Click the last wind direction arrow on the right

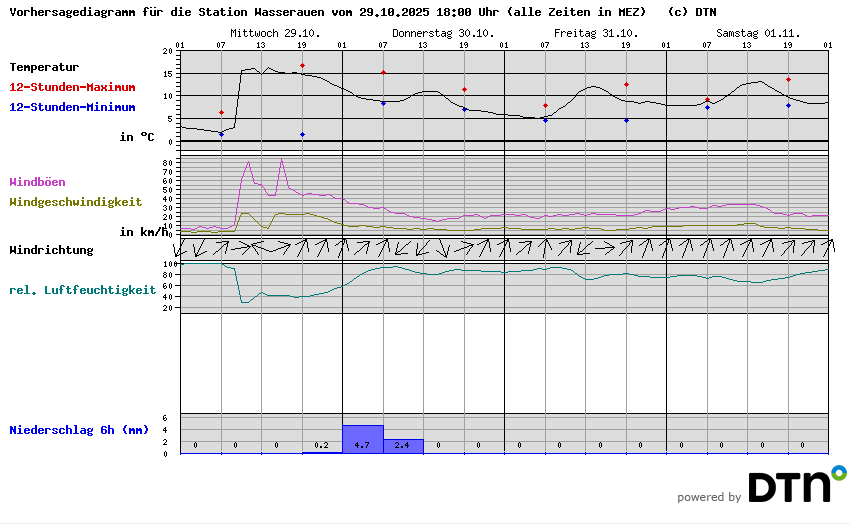click(x=828, y=247)
